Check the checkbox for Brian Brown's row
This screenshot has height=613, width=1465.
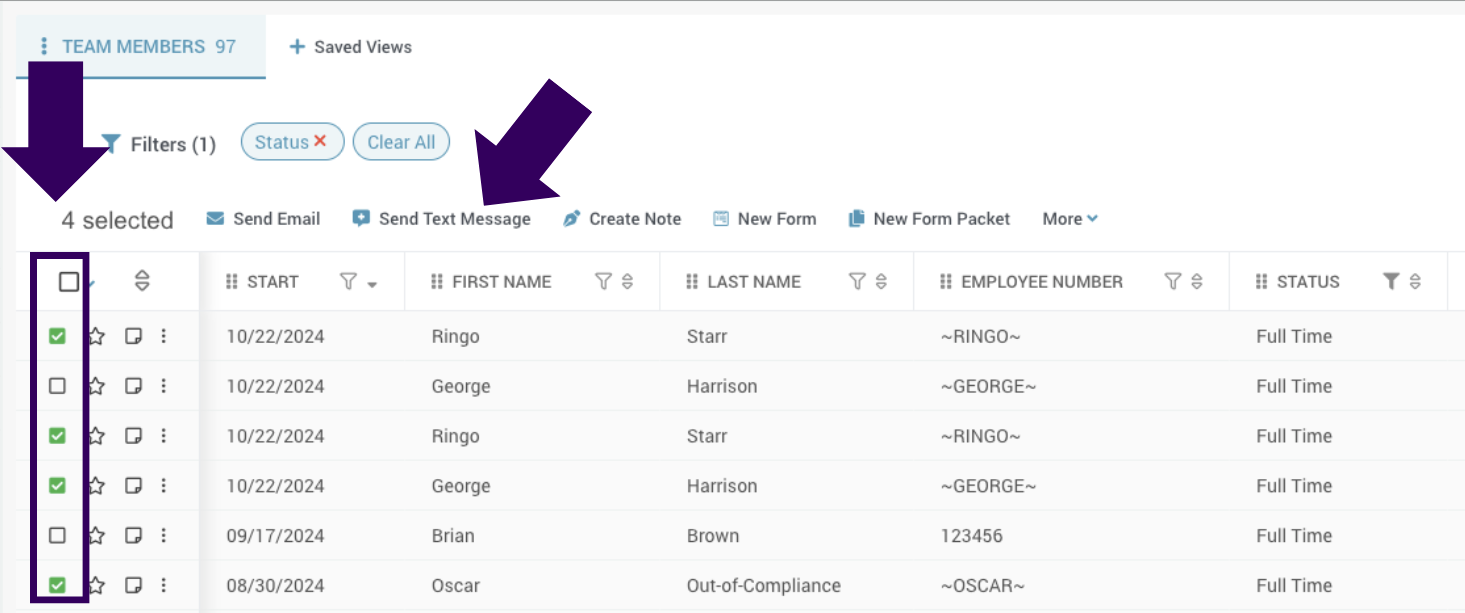click(57, 536)
